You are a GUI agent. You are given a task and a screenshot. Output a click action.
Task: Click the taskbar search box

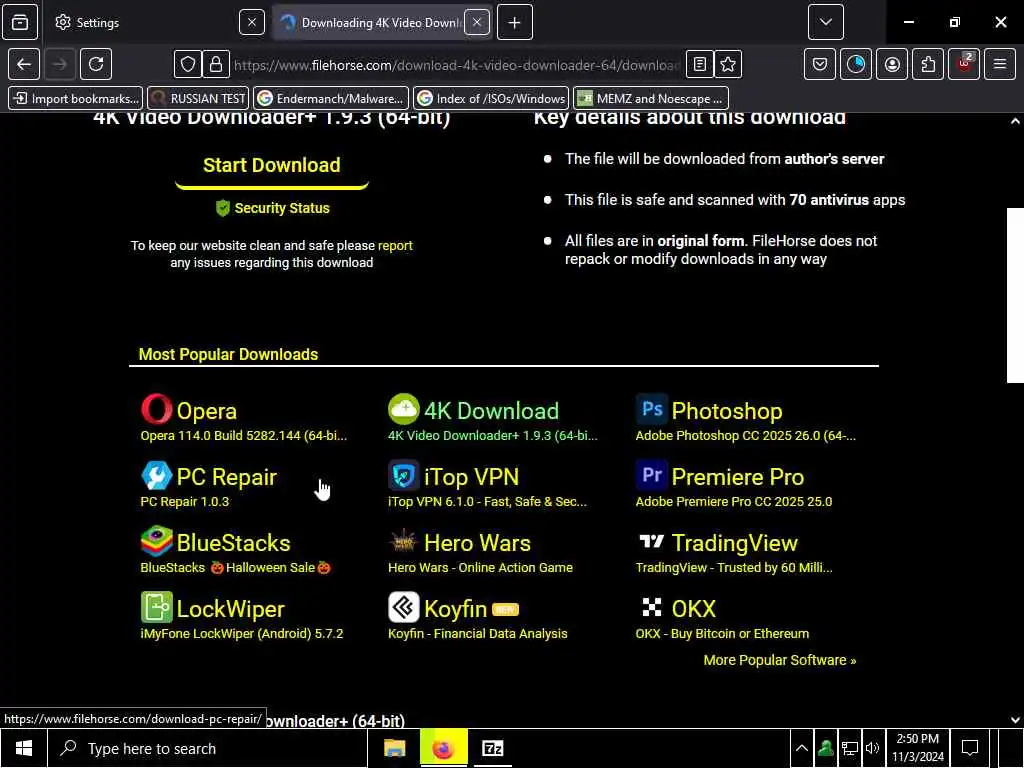pos(208,748)
